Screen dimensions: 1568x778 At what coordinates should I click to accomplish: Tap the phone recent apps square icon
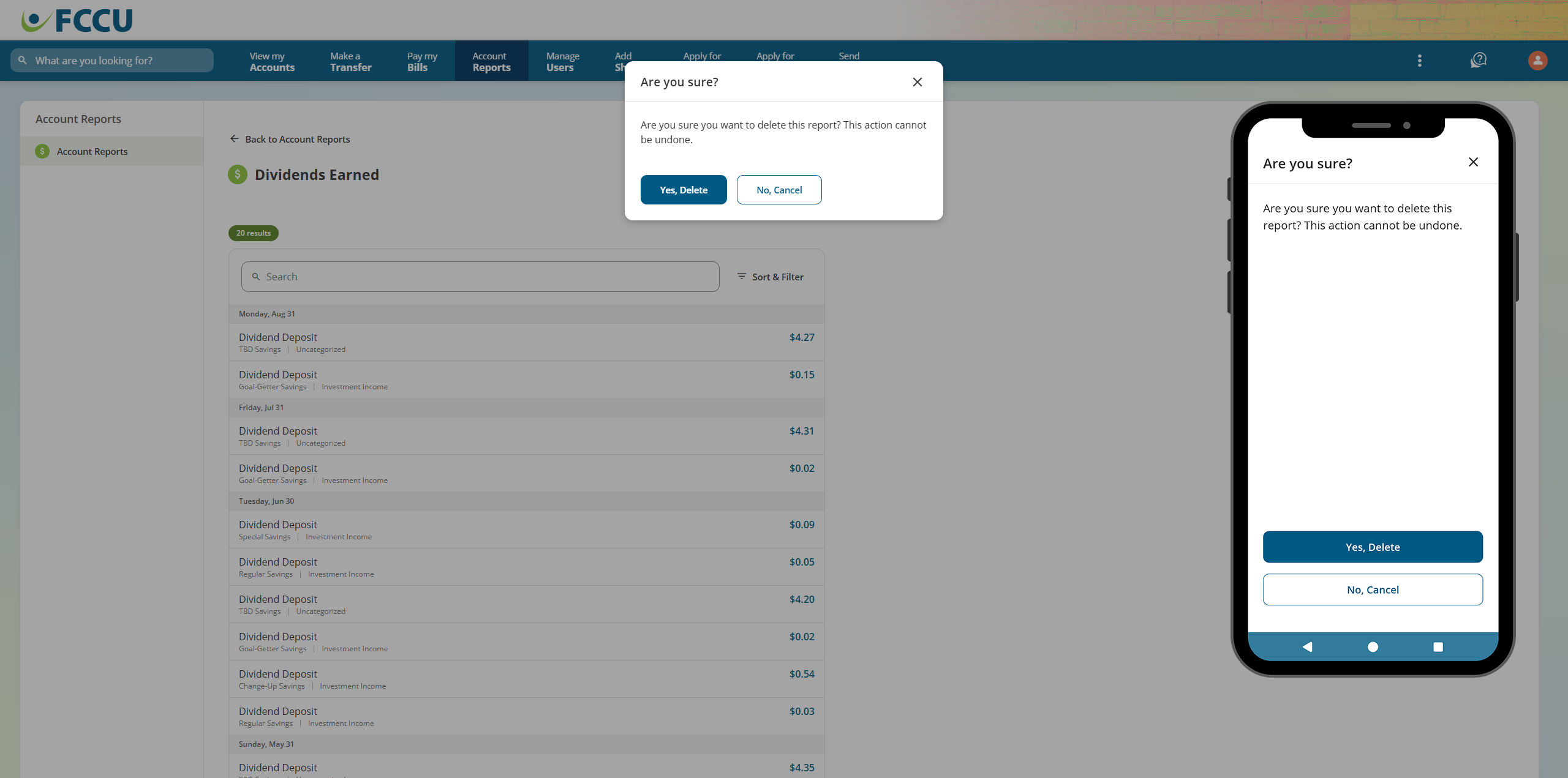pyautogui.click(x=1438, y=647)
